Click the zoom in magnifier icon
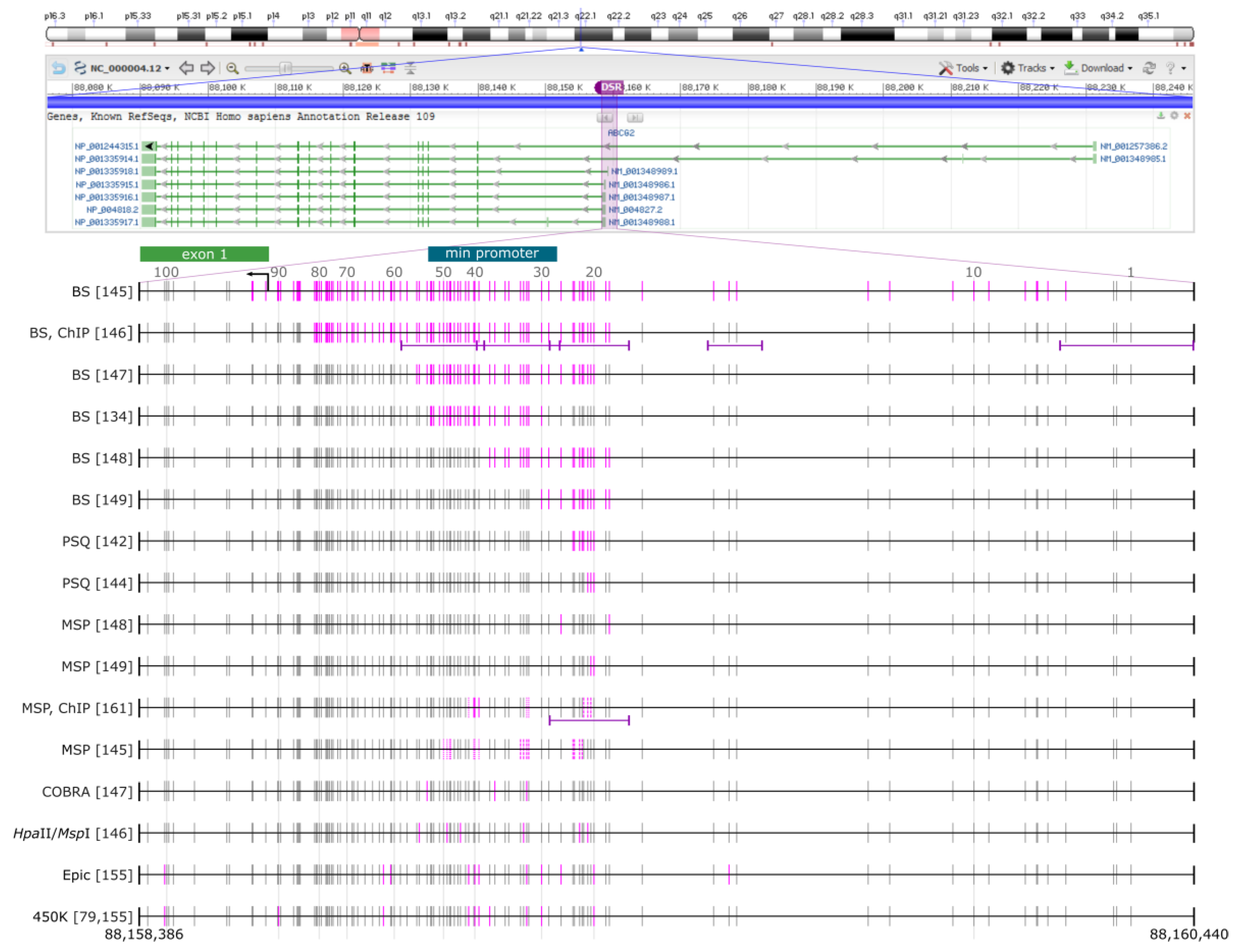 pos(344,69)
